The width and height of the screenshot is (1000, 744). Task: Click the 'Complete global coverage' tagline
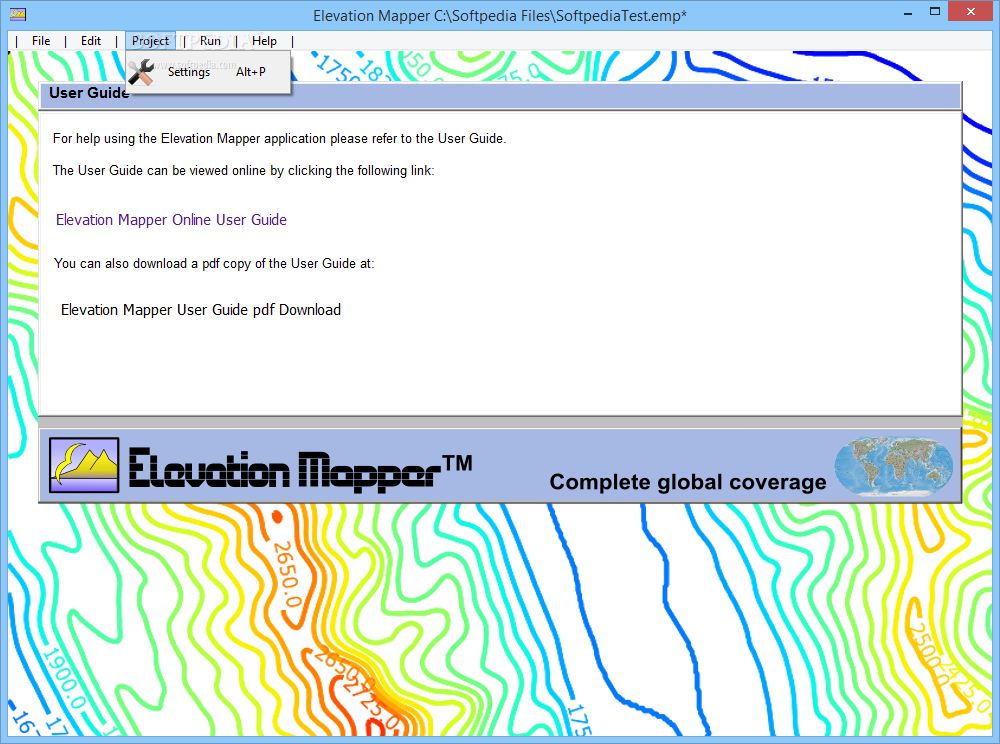coord(688,482)
